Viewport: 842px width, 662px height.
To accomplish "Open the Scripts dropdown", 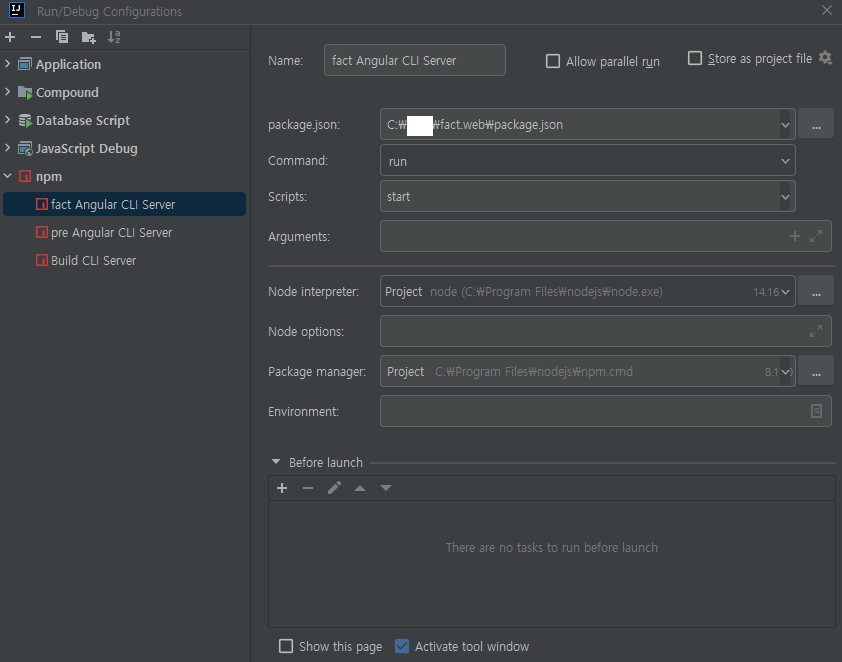I will (785, 197).
